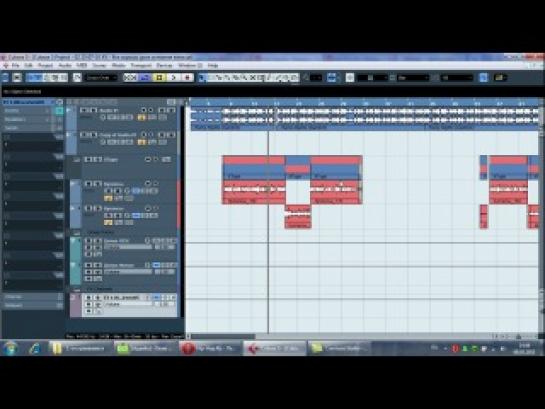545x409 pixels.
Task: Open the Help menu
Action: (x=213, y=65)
